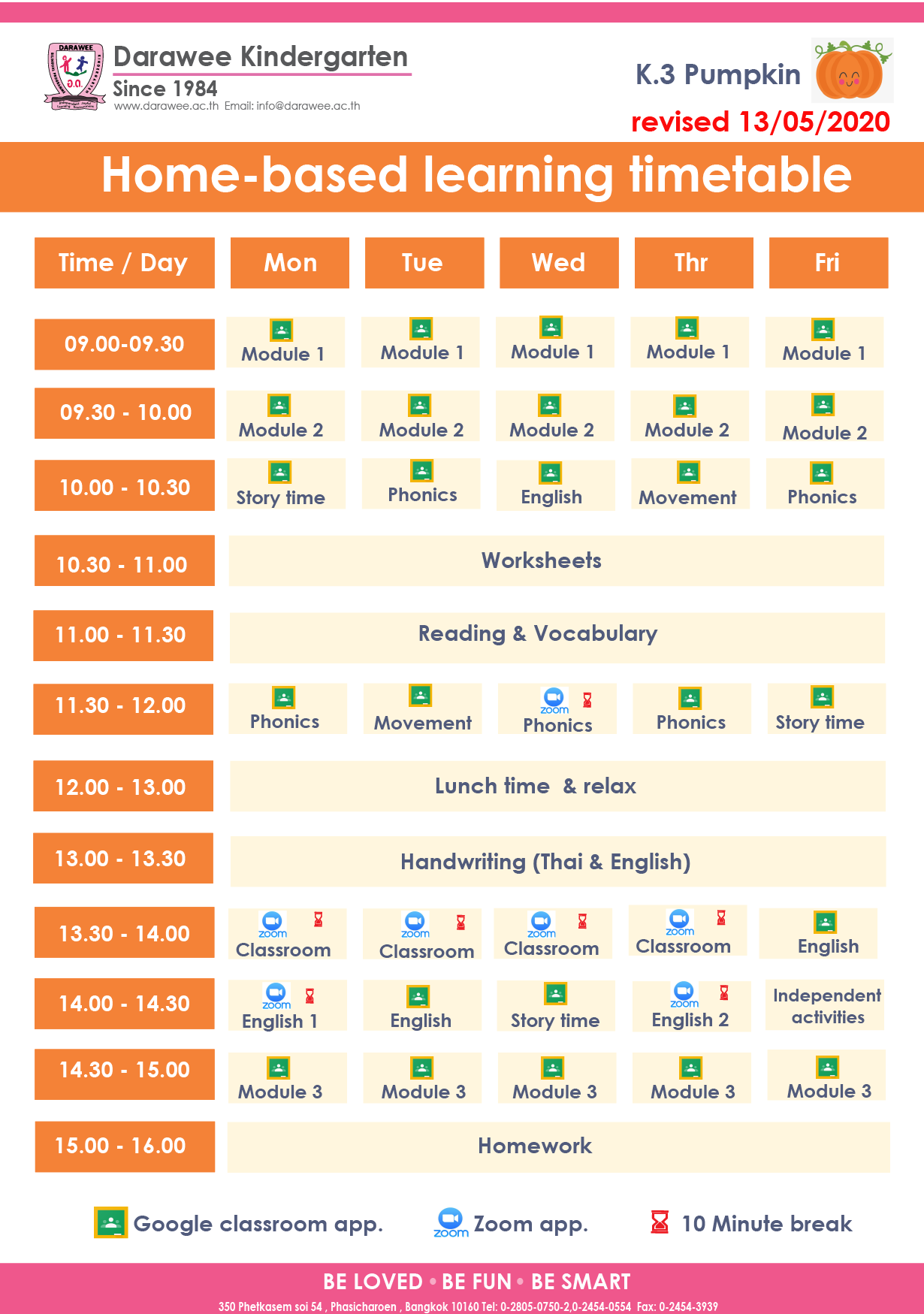
Task: Click the Independent activities cell on Friday
Action: tap(826, 1006)
